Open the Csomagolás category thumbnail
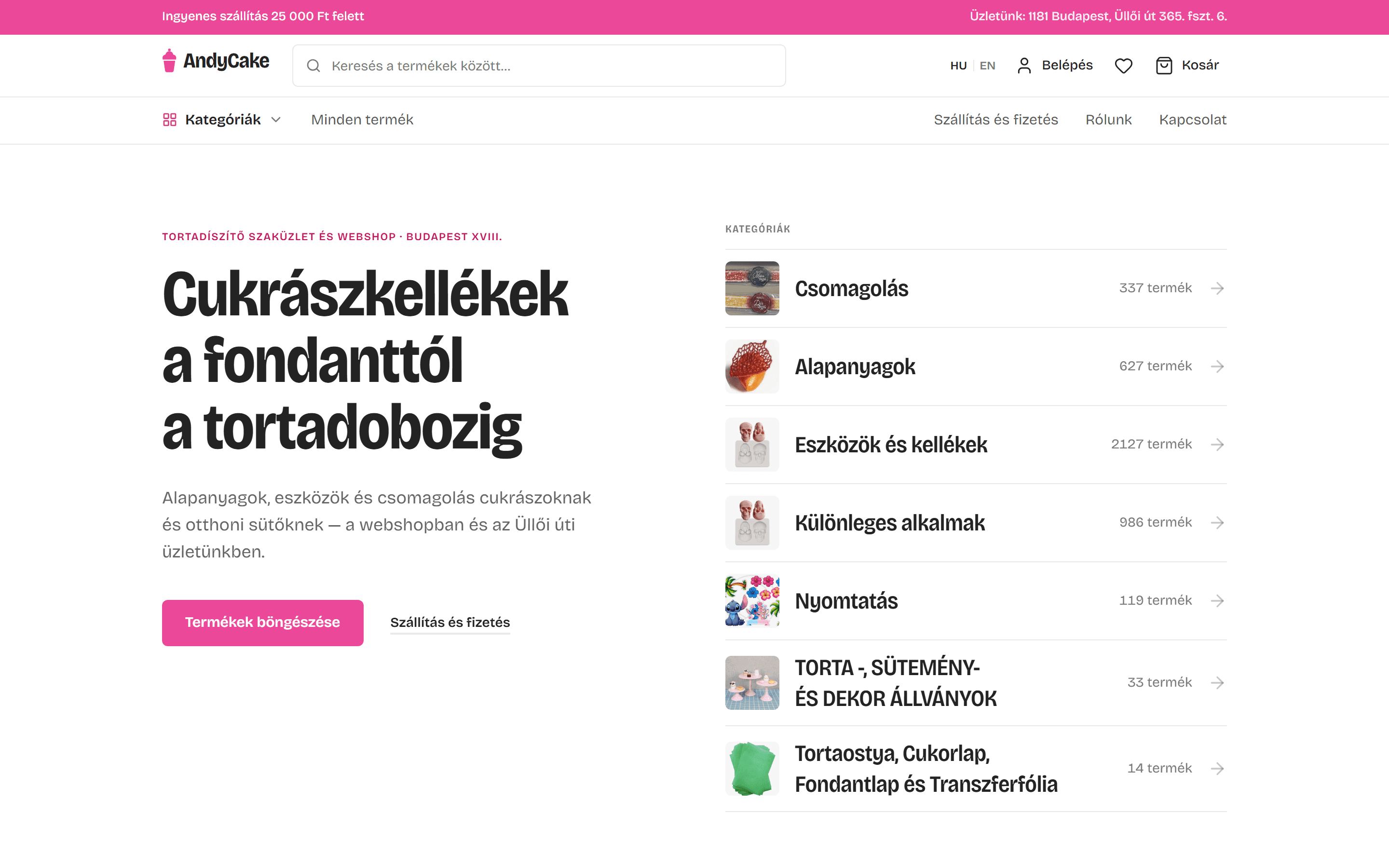 coord(752,288)
